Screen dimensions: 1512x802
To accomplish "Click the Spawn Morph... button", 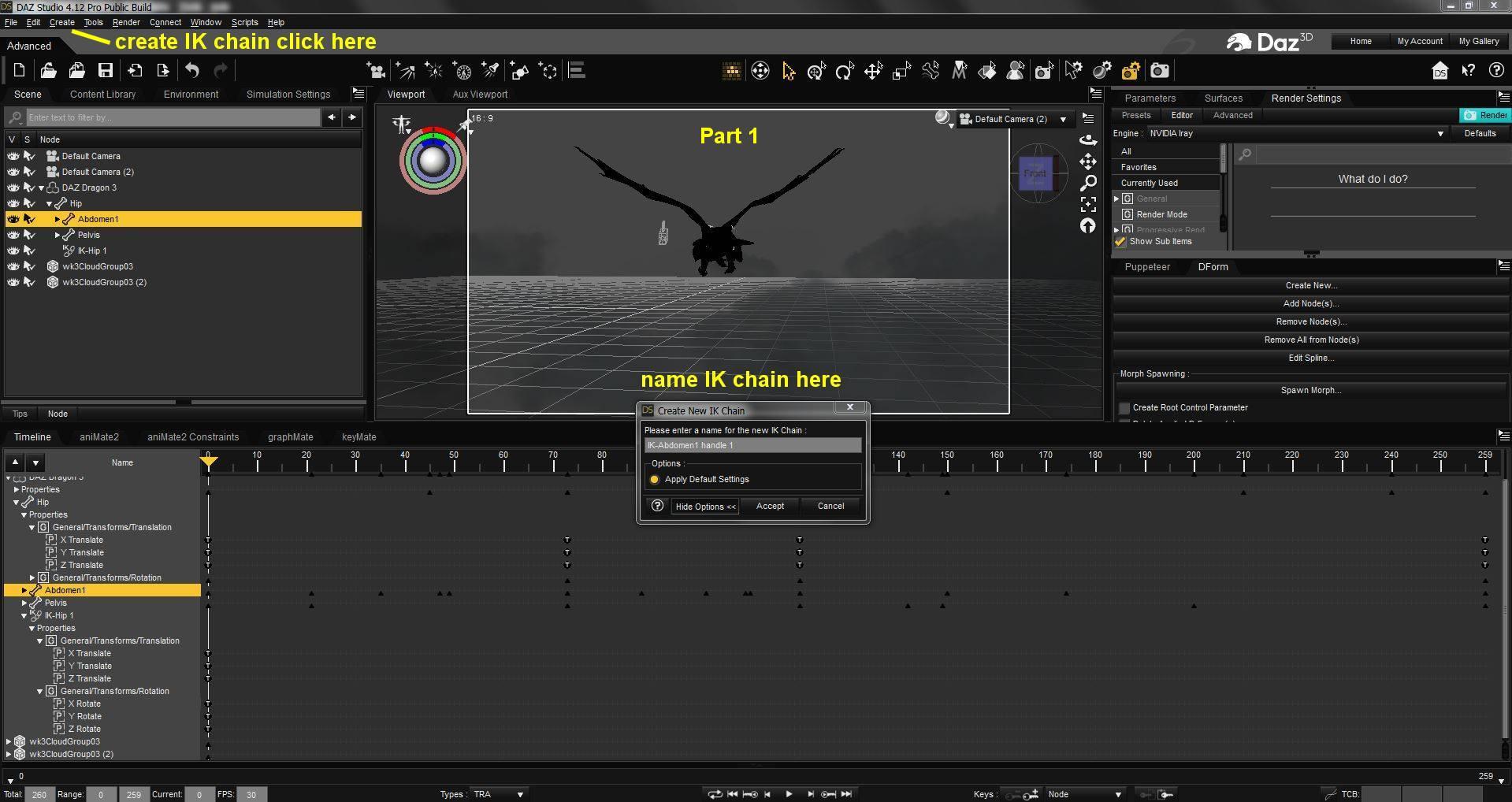I will pyautogui.click(x=1311, y=391).
